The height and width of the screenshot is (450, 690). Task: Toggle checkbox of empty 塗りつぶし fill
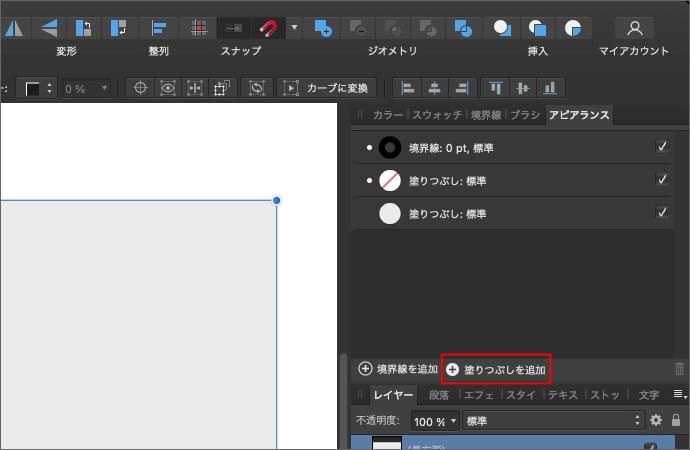[x=661, y=180]
